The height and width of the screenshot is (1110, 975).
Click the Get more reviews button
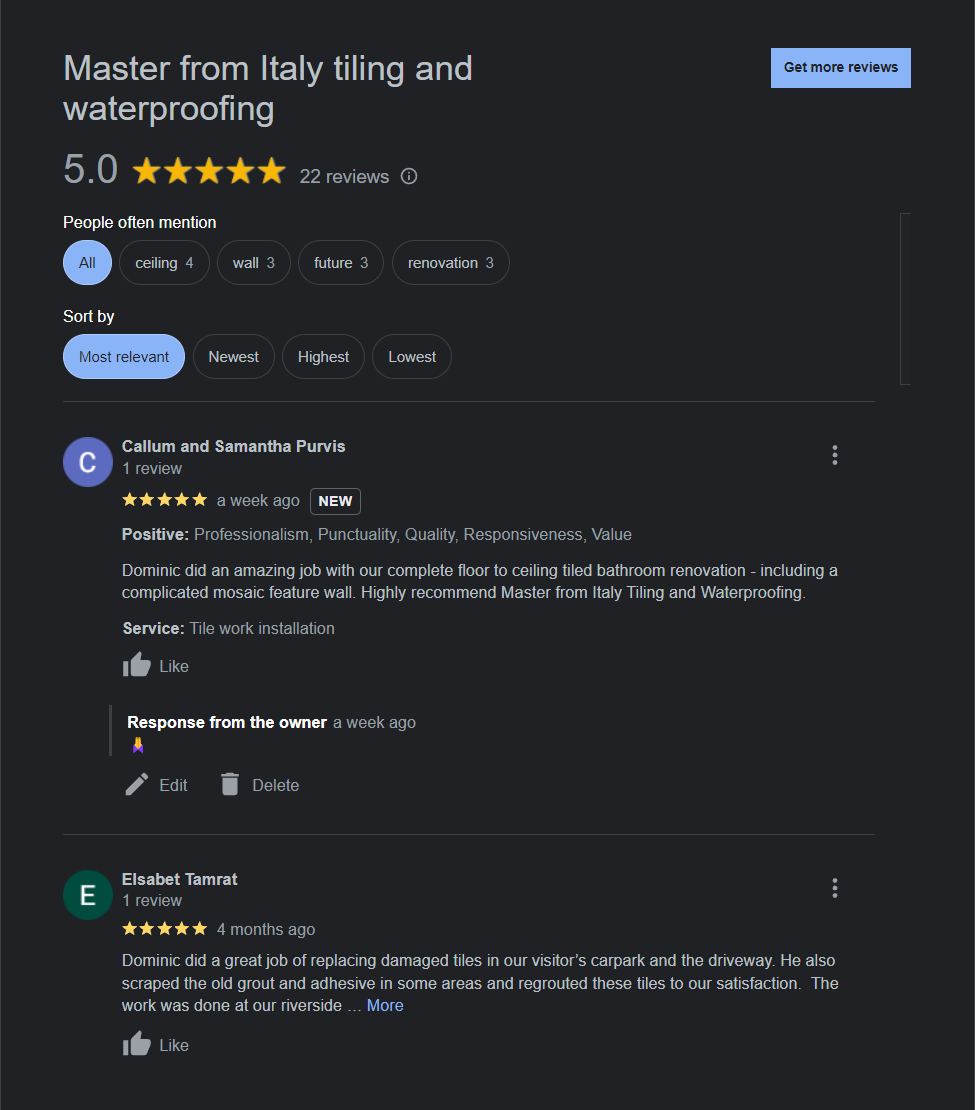click(841, 68)
